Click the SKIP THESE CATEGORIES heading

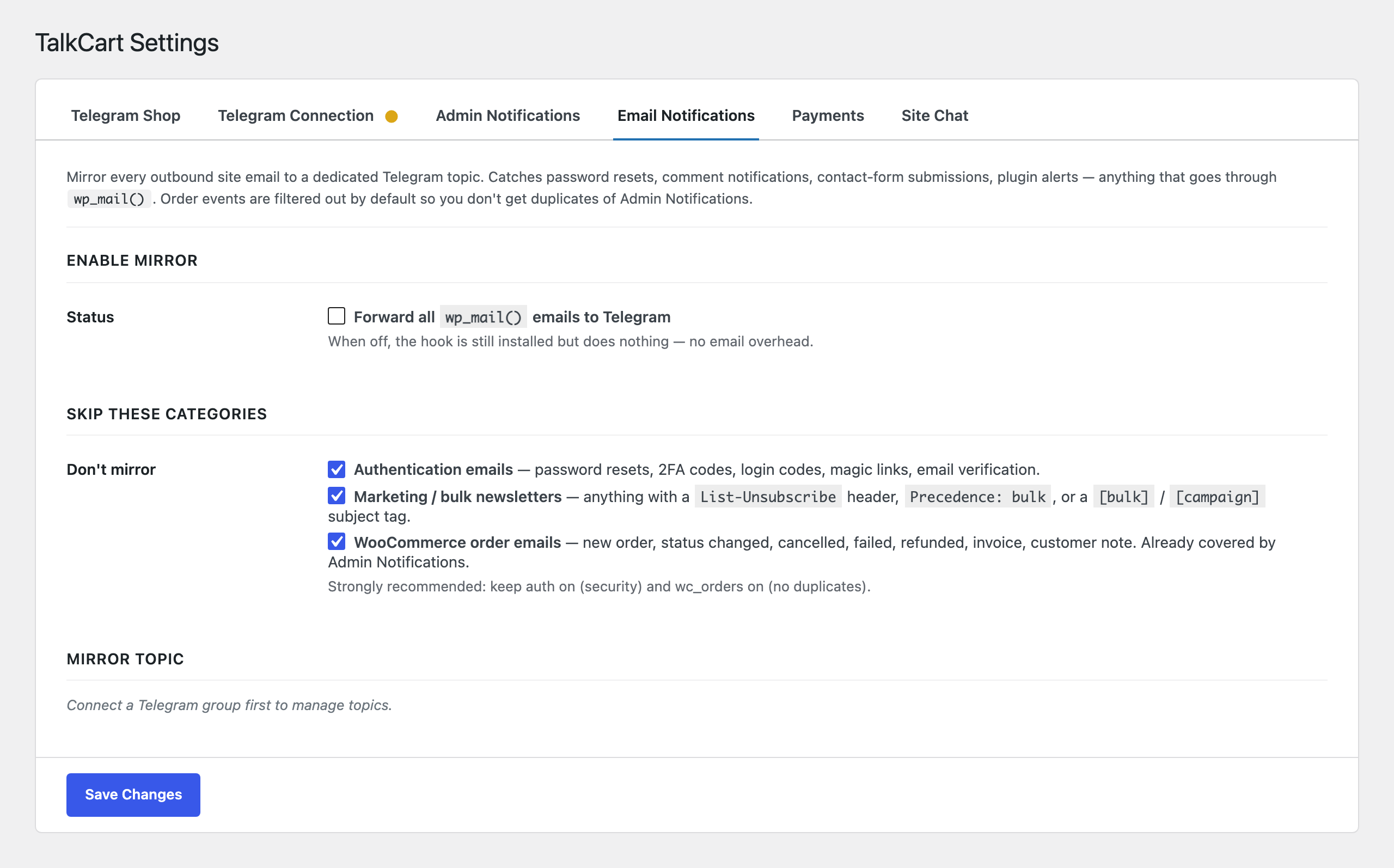click(167, 414)
